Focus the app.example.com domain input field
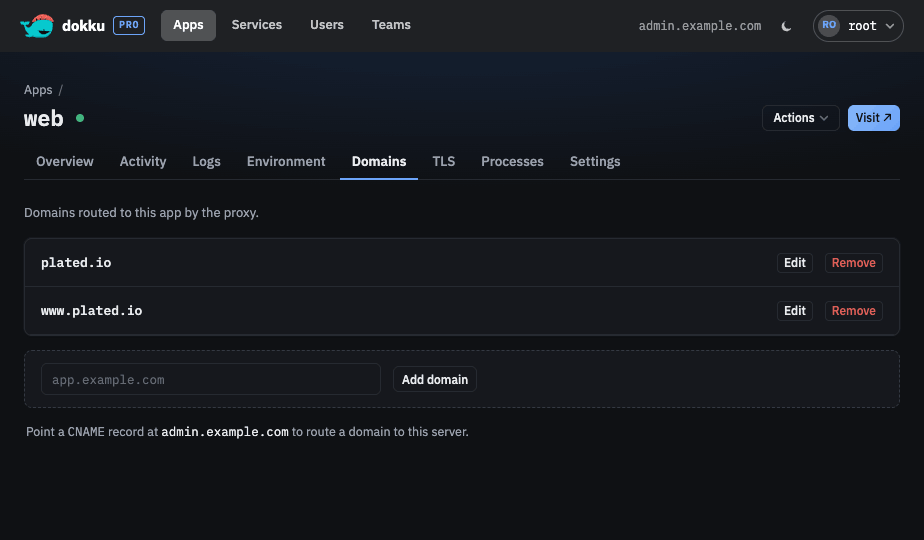 (211, 379)
